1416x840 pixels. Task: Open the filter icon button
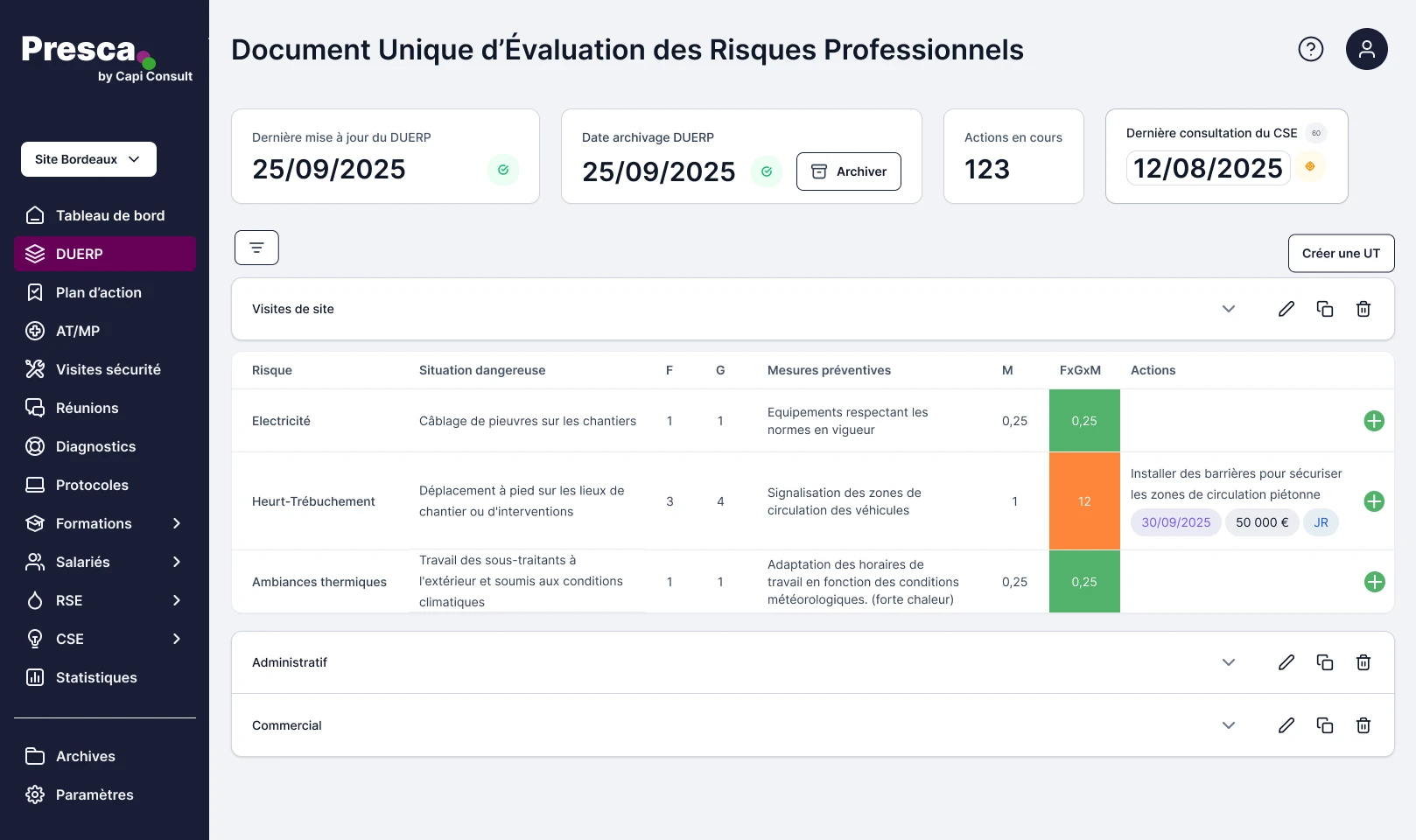tap(256, 248)
